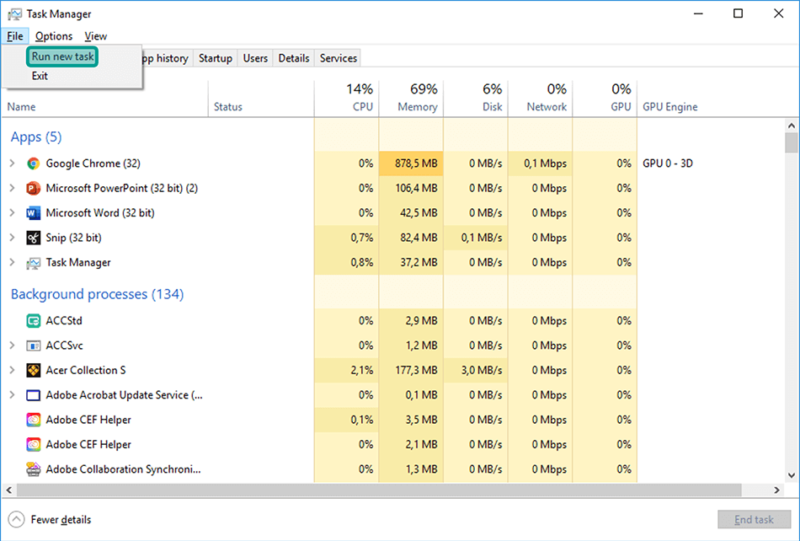
Task: Switch to the Services tab
Action: point(338,58)
